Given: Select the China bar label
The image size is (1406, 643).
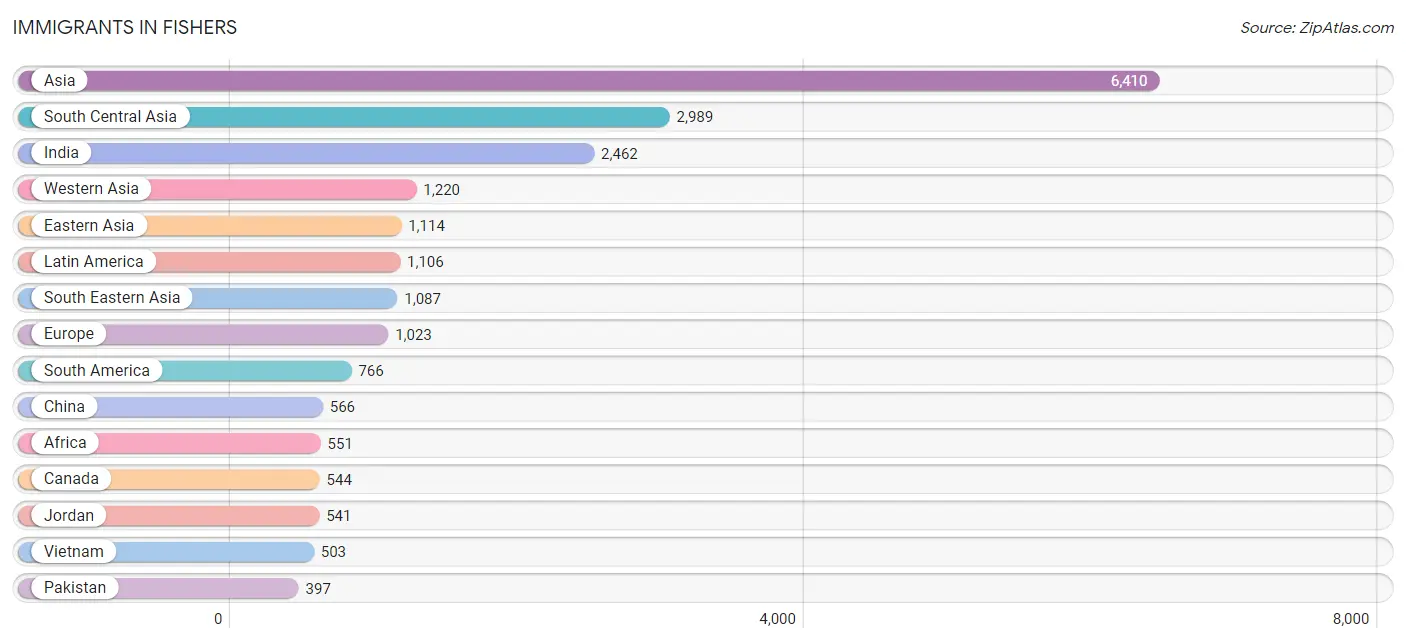Looking at the screenshot, I should point(64,406).
